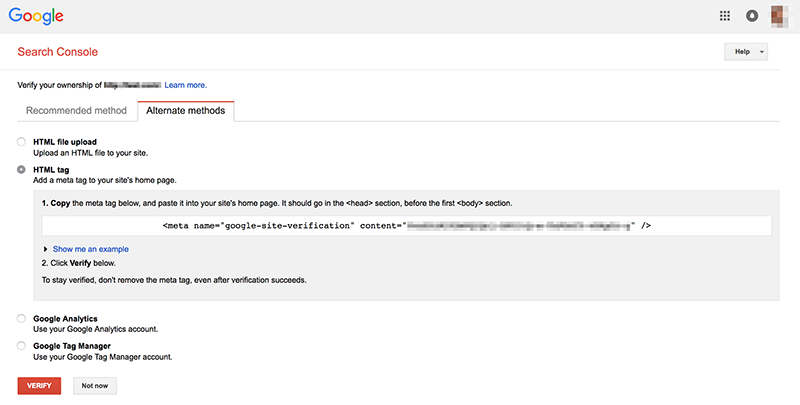The width and height of the screenshot is (800, 405).
Task: Click the blurred site URL text
Action: 133,85
